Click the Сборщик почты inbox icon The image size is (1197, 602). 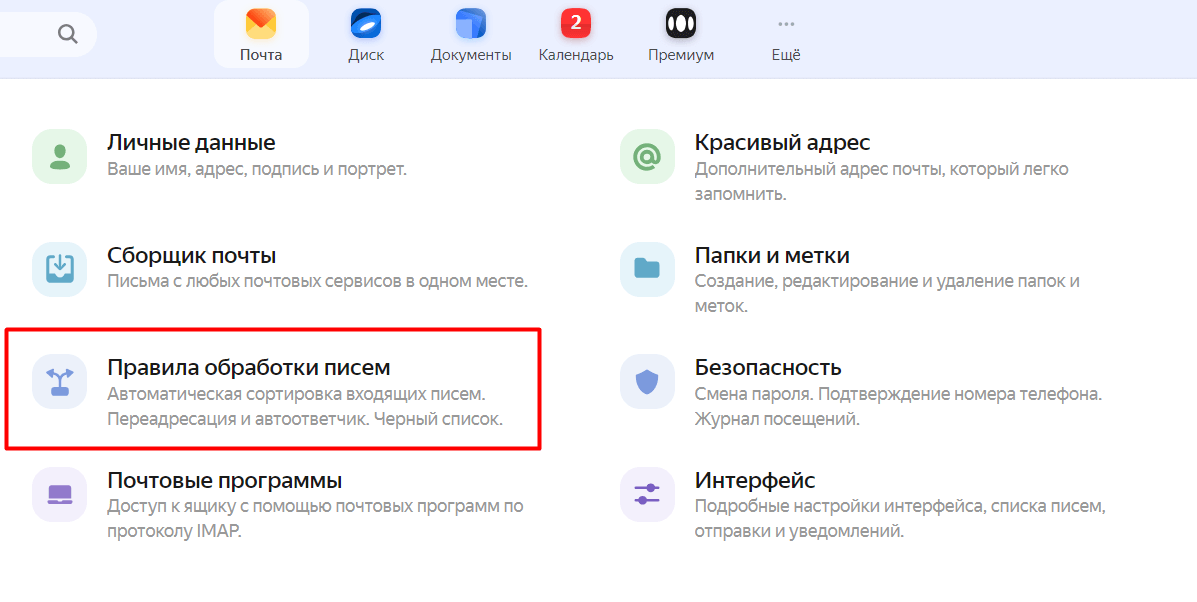60,269
